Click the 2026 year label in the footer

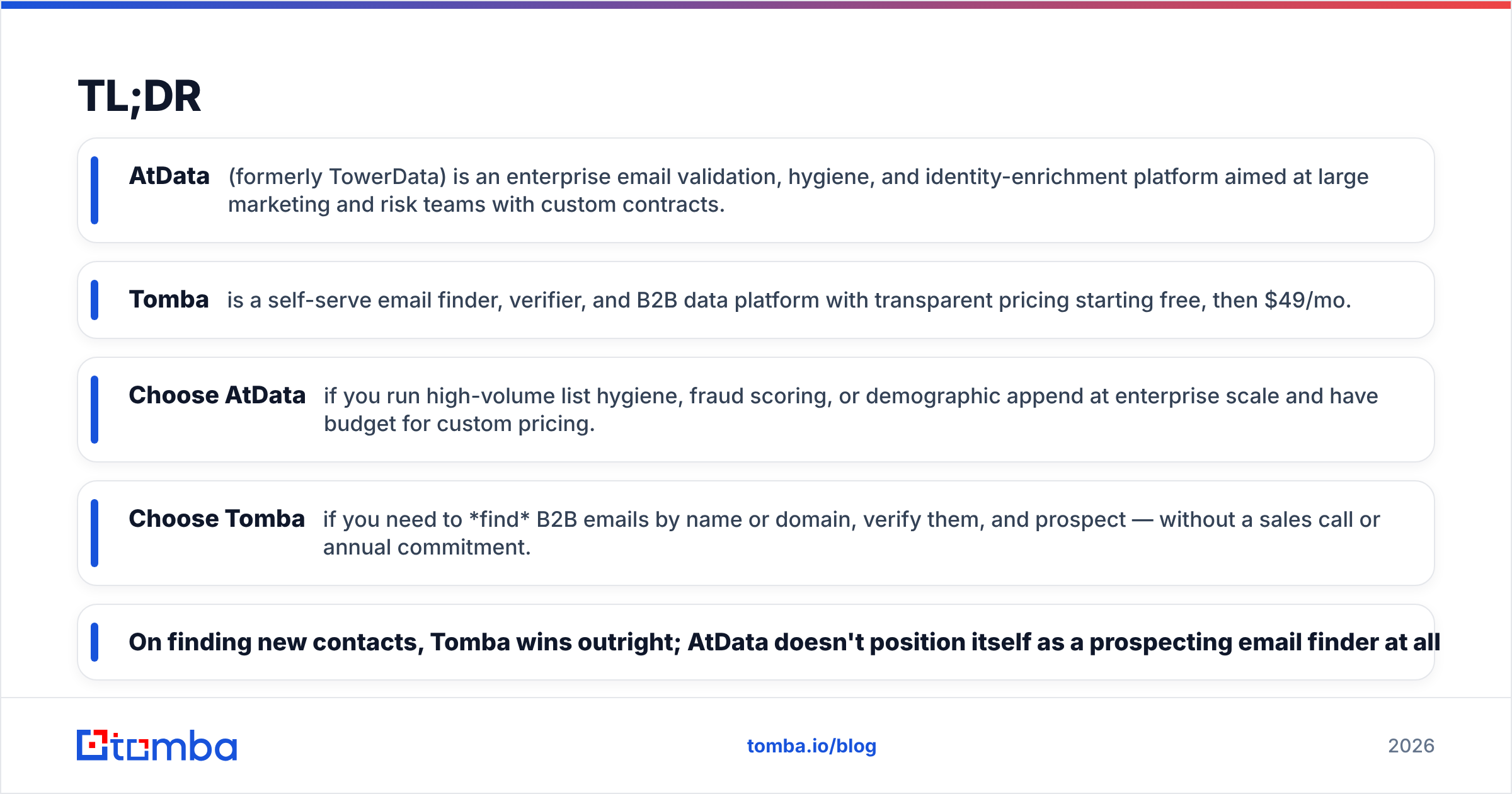coord(1411,746)
